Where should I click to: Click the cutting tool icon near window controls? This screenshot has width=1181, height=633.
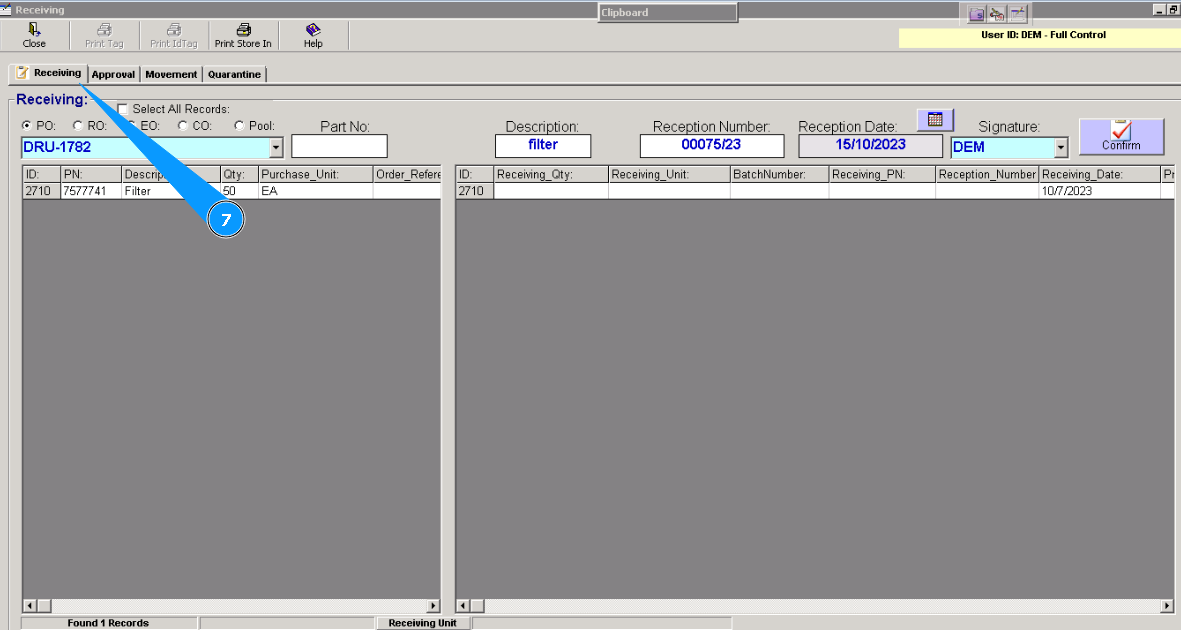(996, 13)
